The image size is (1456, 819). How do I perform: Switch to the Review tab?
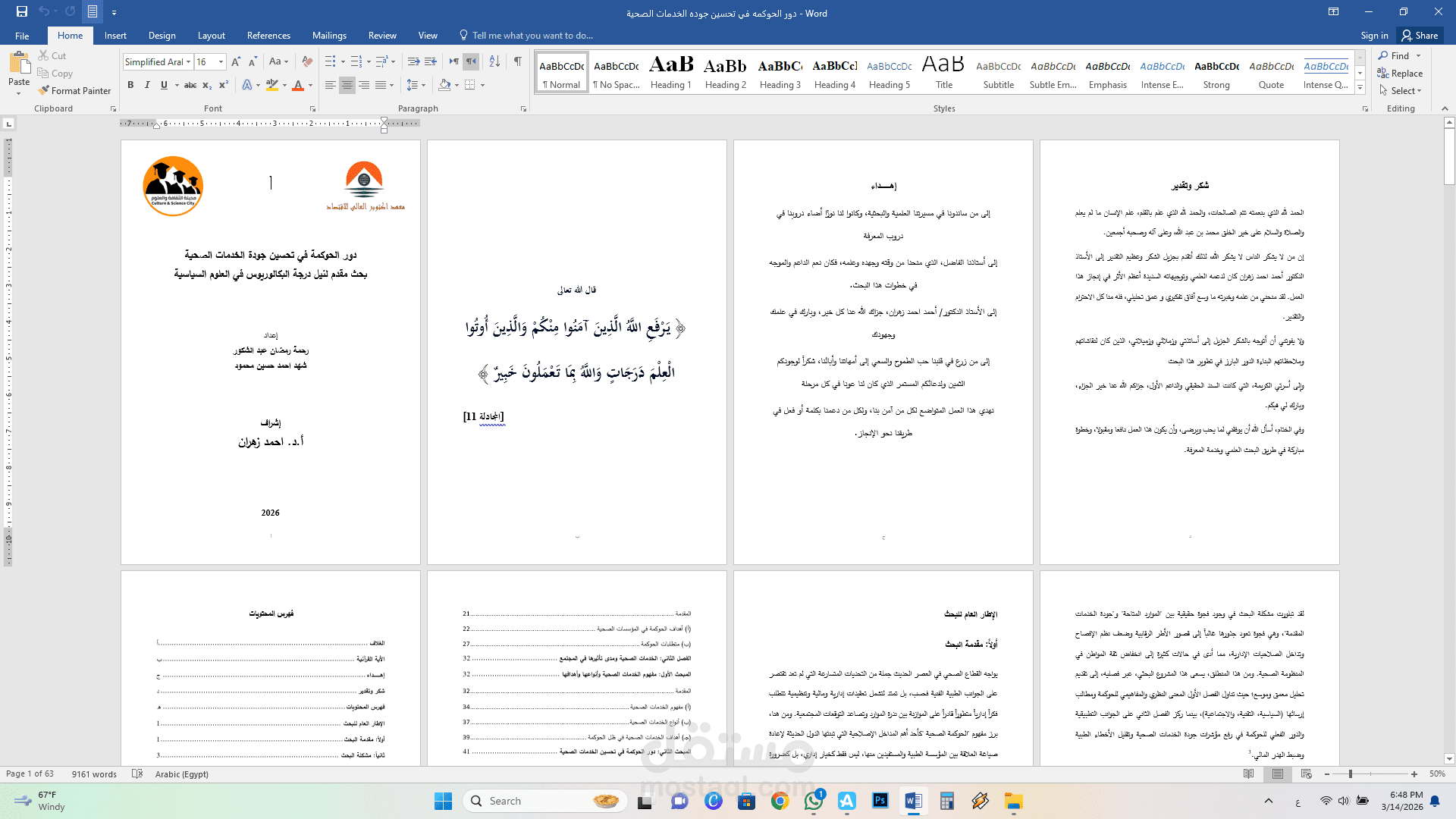pyautogui.click(x=382, y=36)
